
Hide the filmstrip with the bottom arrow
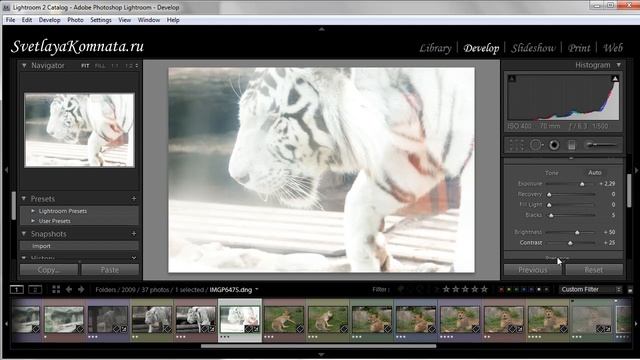coord(322,355)
